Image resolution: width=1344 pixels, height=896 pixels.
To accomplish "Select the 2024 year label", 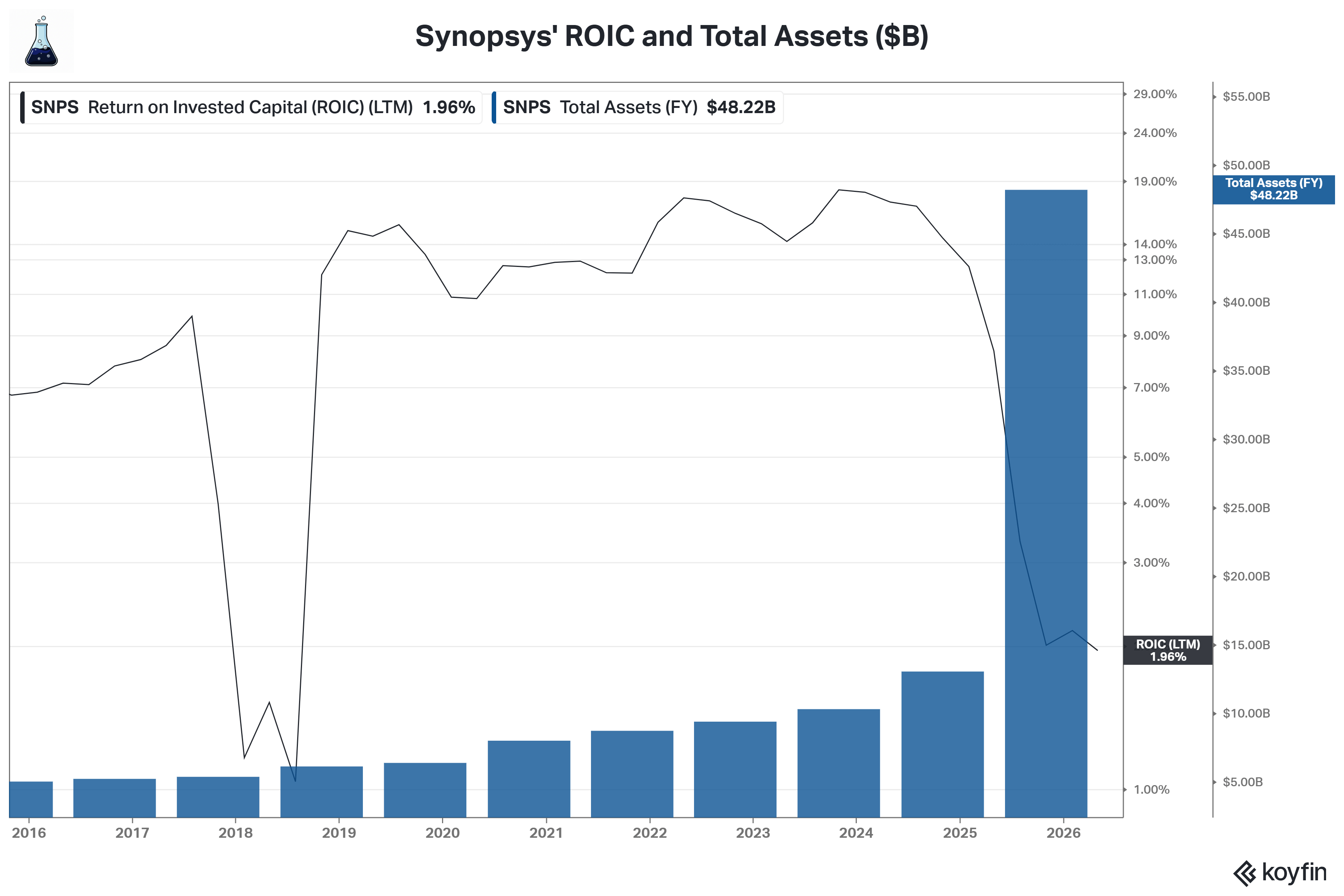I will [x=856, y=833].
